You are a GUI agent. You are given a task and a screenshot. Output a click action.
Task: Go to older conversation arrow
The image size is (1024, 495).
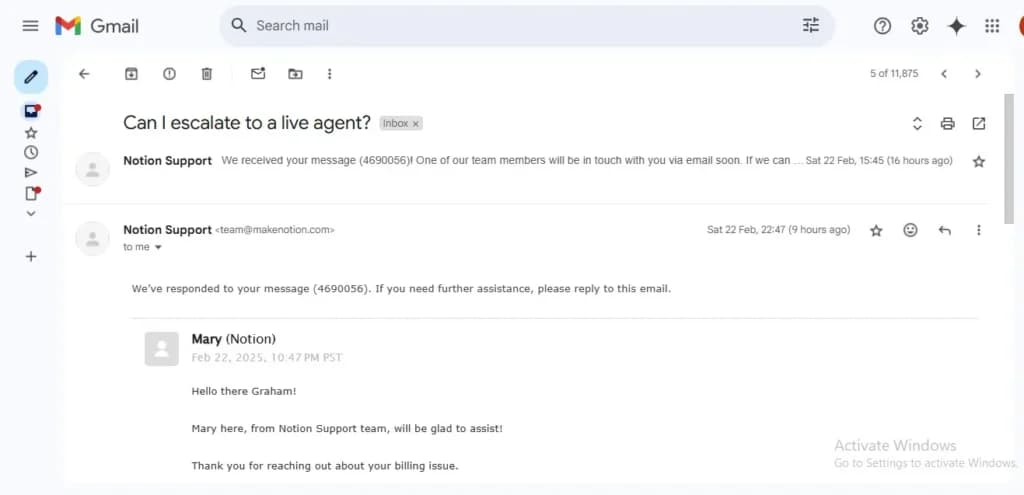(x=978, y=74)
